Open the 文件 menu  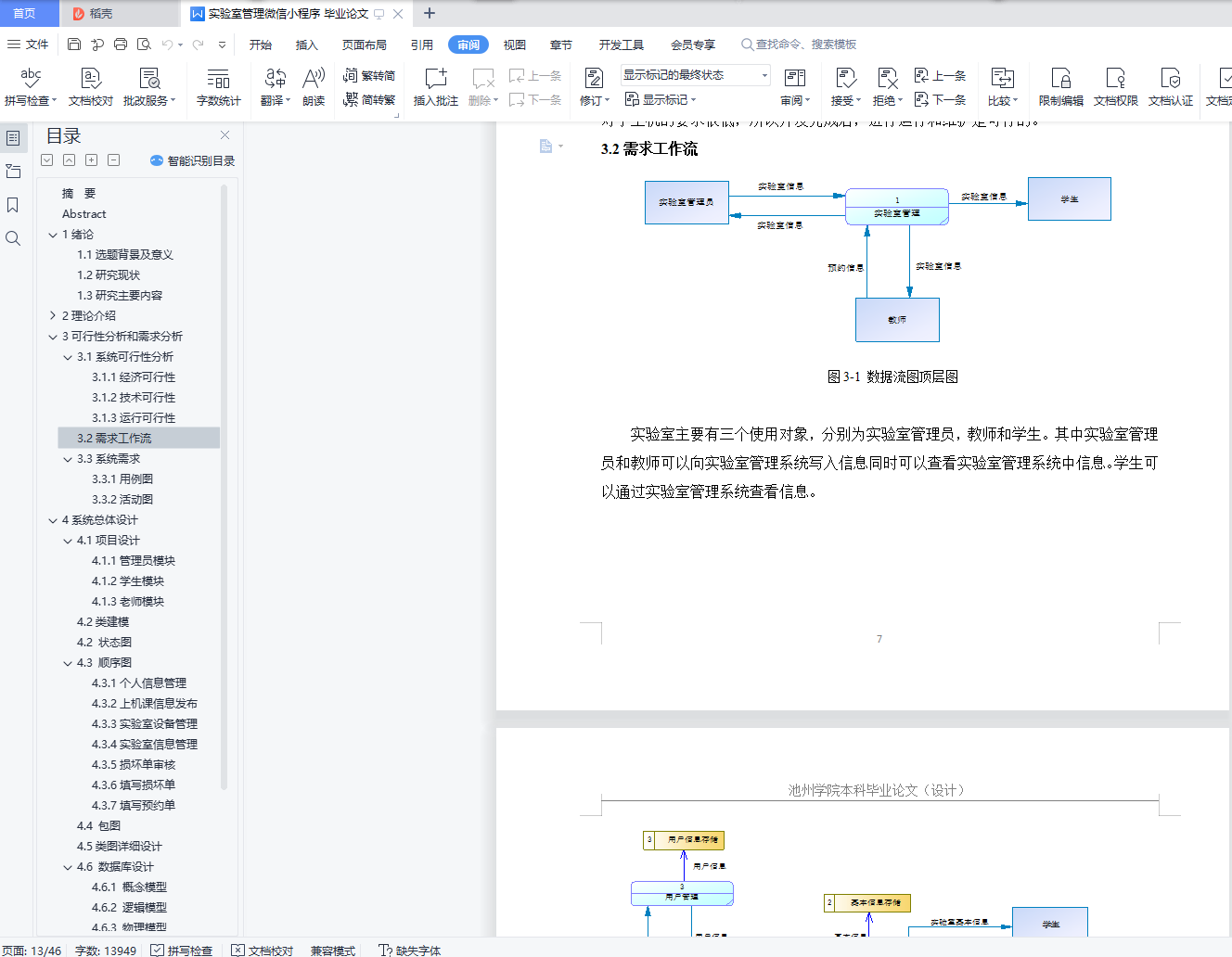(x=28, y=45)
